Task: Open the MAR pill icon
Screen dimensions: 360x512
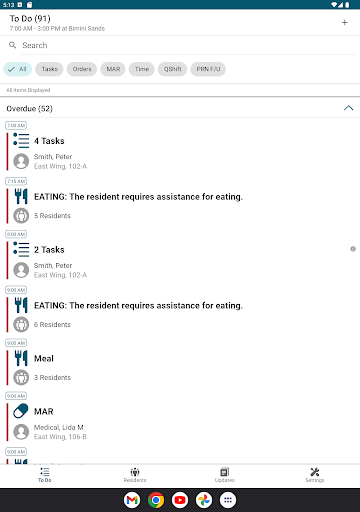Action: 21,411
